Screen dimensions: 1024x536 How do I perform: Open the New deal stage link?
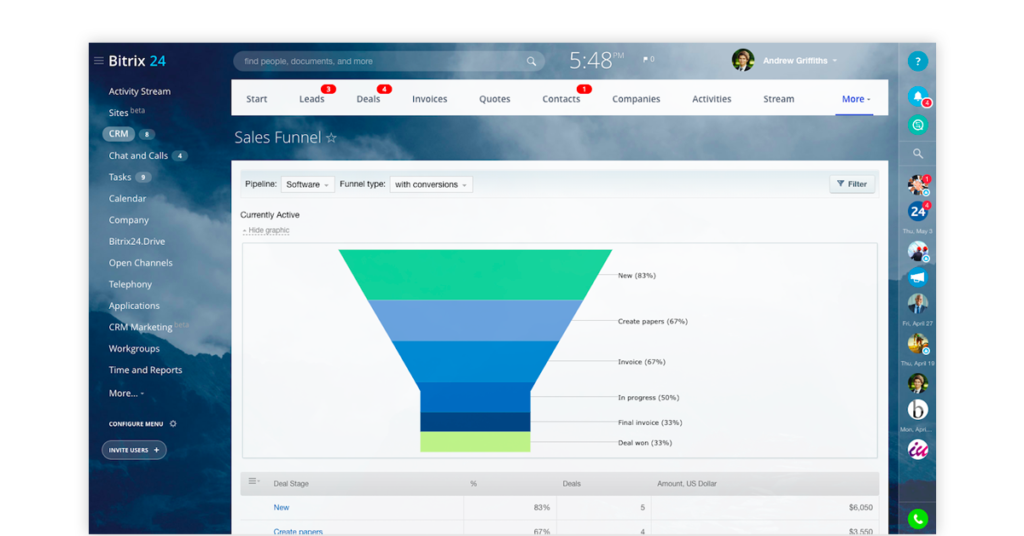tap(281, 507)
